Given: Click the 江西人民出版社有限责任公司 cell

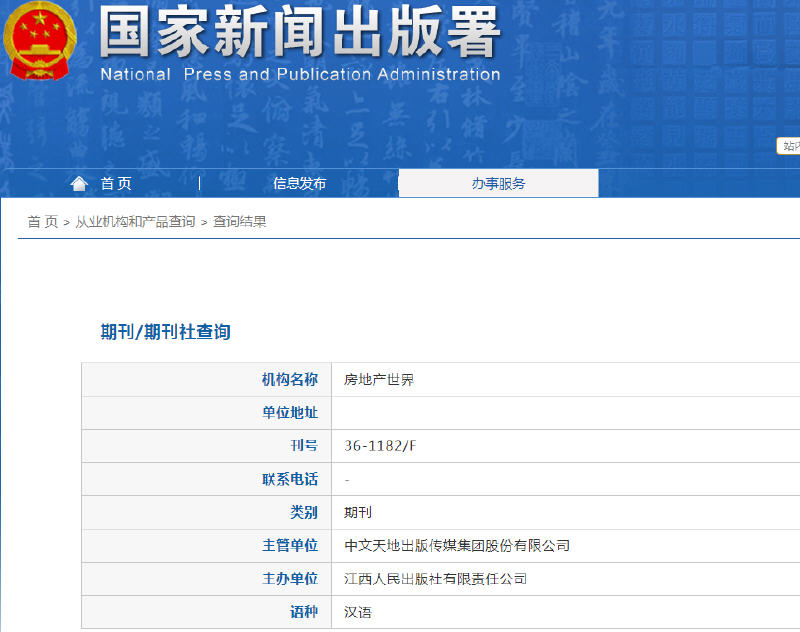Looking at the screenshot, I should click(x=435, y=579).
